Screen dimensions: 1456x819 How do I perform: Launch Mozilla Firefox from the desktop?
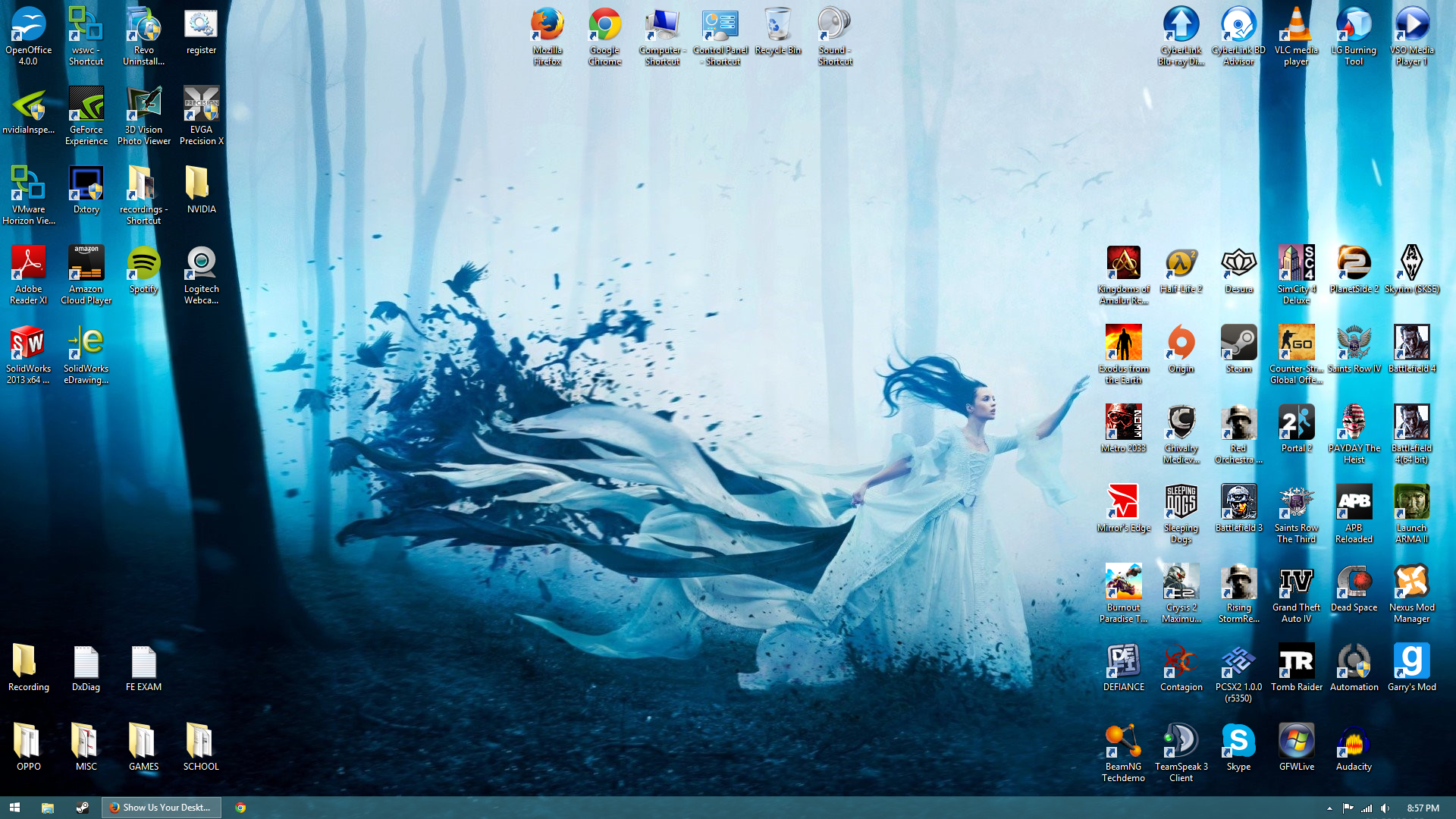(x=548, y=36)
